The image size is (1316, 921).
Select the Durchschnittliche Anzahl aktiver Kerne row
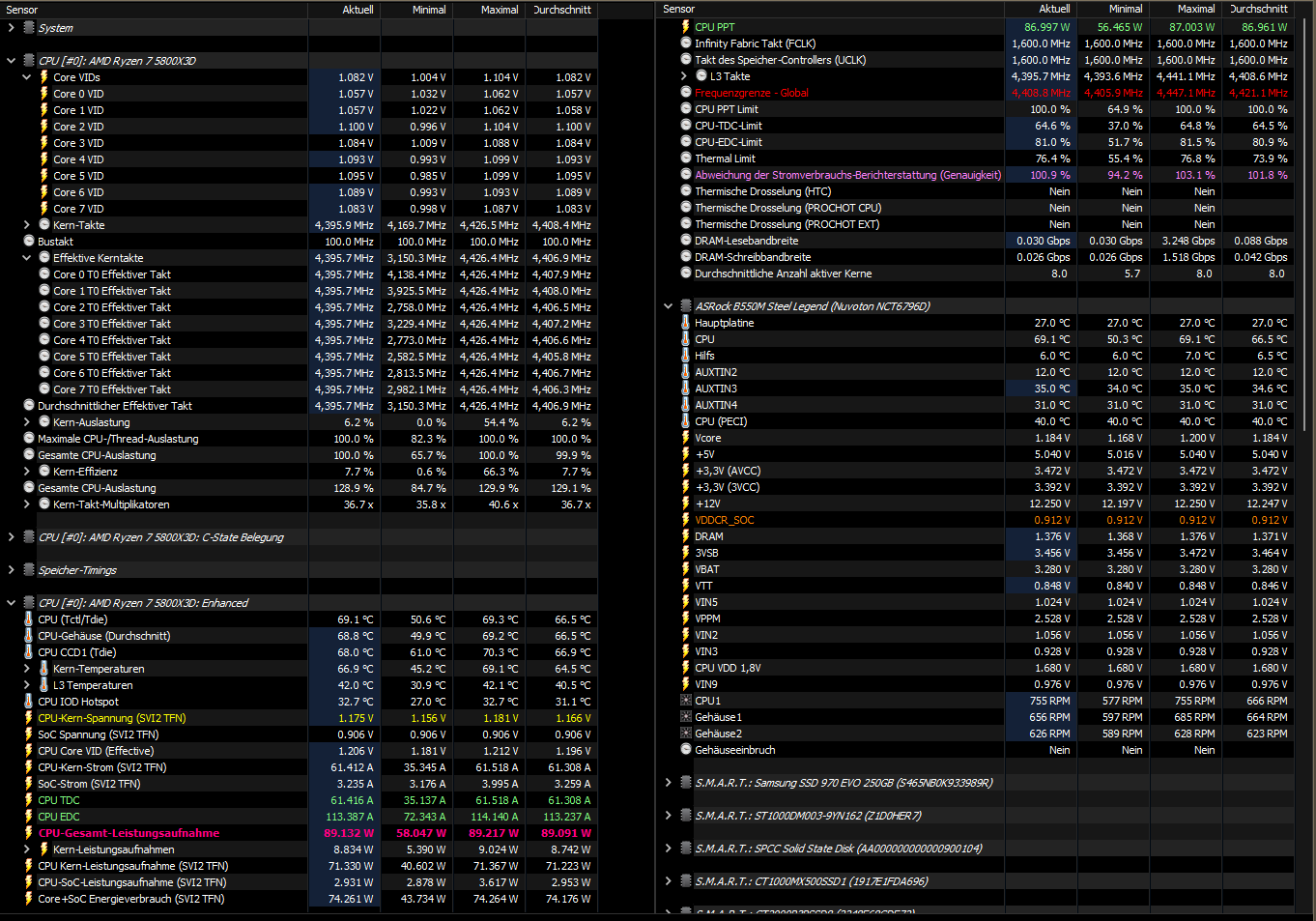point(976,273)
